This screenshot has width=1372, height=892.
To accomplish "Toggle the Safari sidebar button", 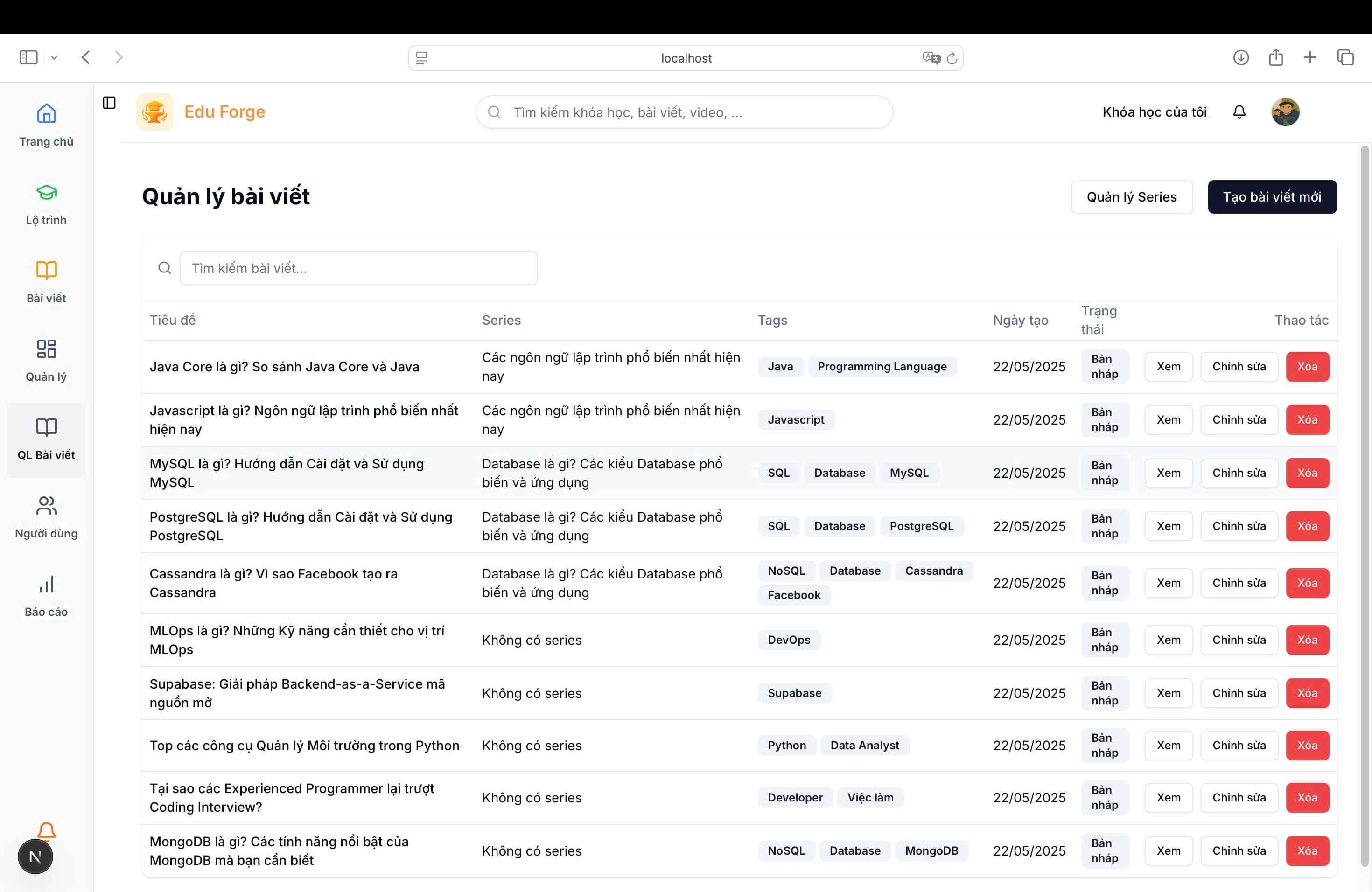I will click(28, 57).
